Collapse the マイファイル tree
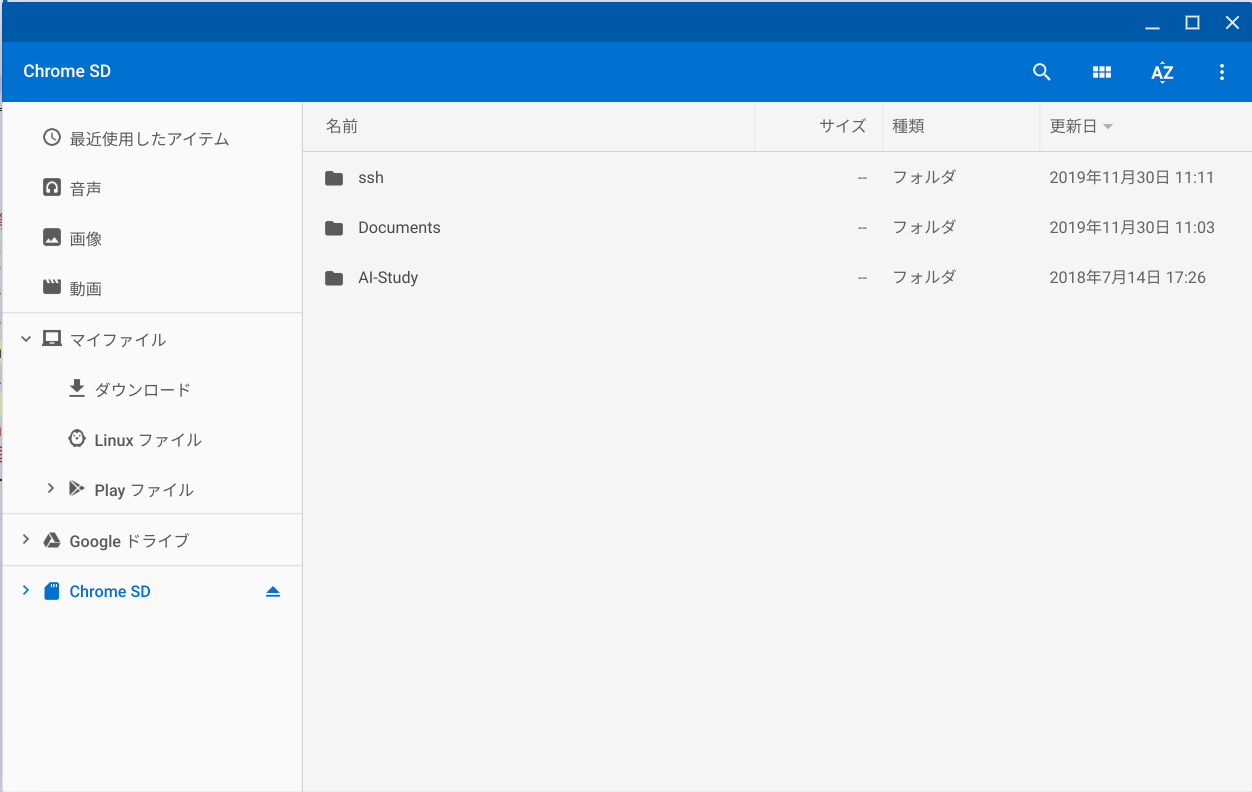This screenshot has width=1252, height=792. [x=26, y=339]
